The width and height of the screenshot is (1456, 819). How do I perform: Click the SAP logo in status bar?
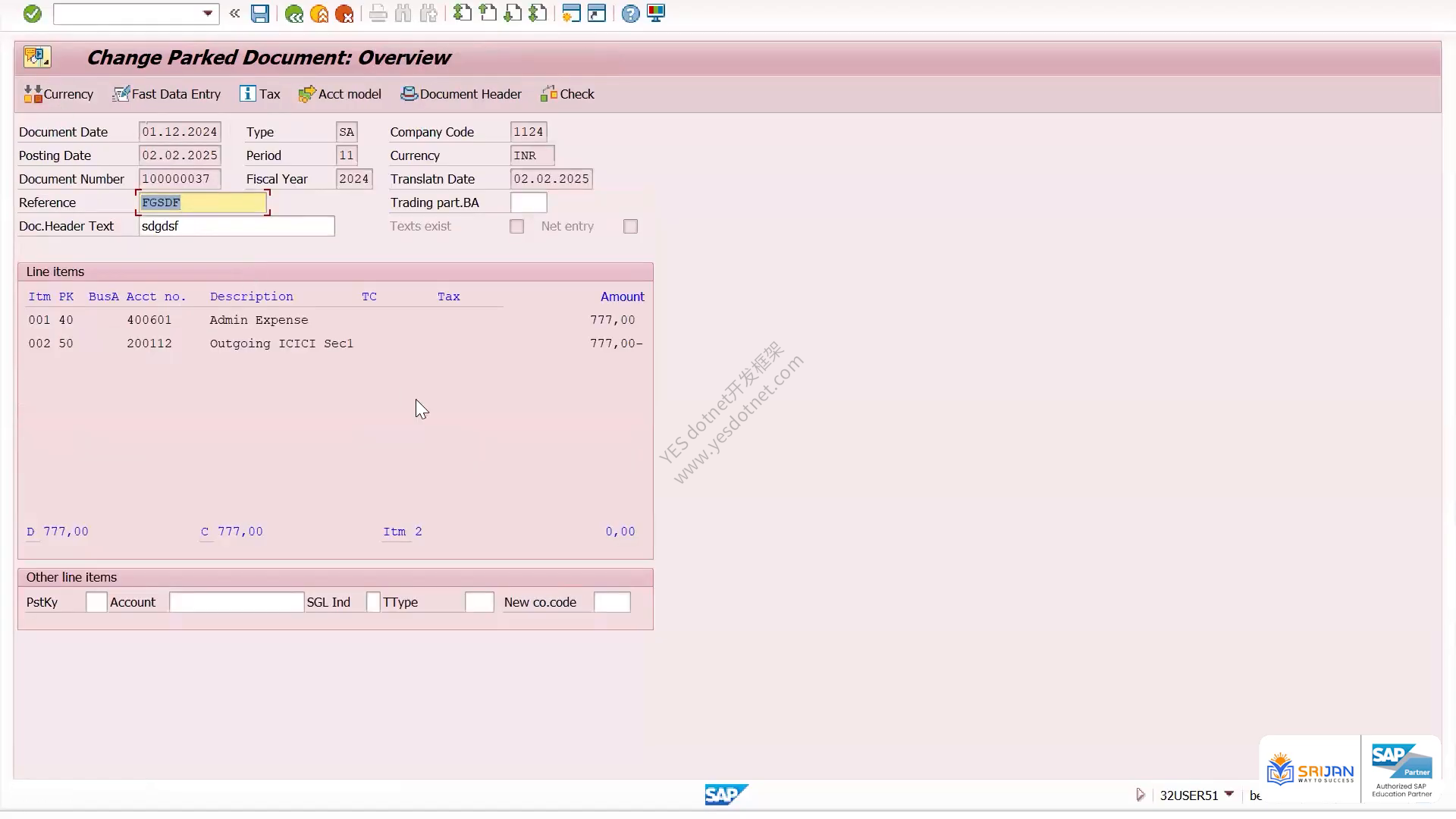(726, 795)
